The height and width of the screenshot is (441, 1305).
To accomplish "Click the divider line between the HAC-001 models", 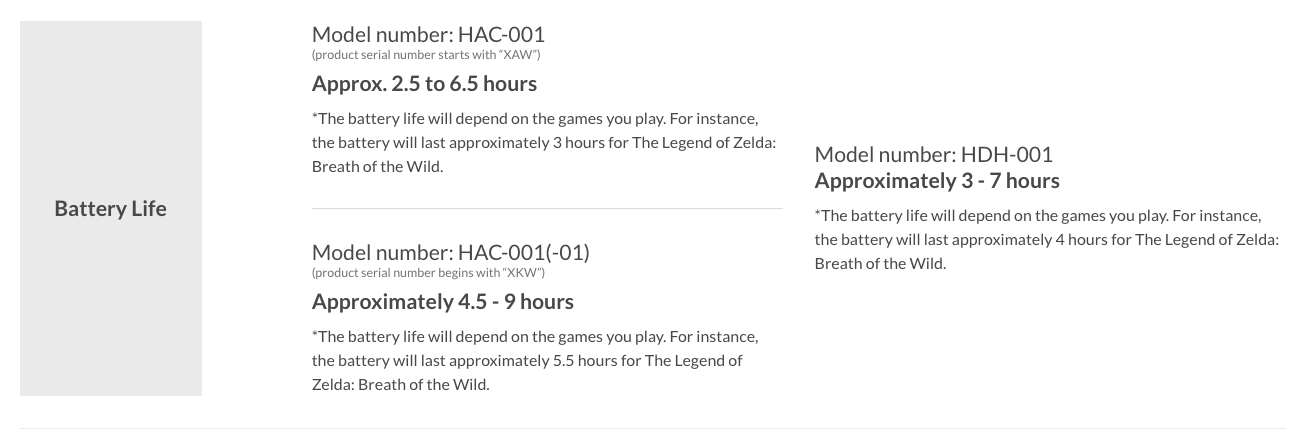I will (547, 208).
